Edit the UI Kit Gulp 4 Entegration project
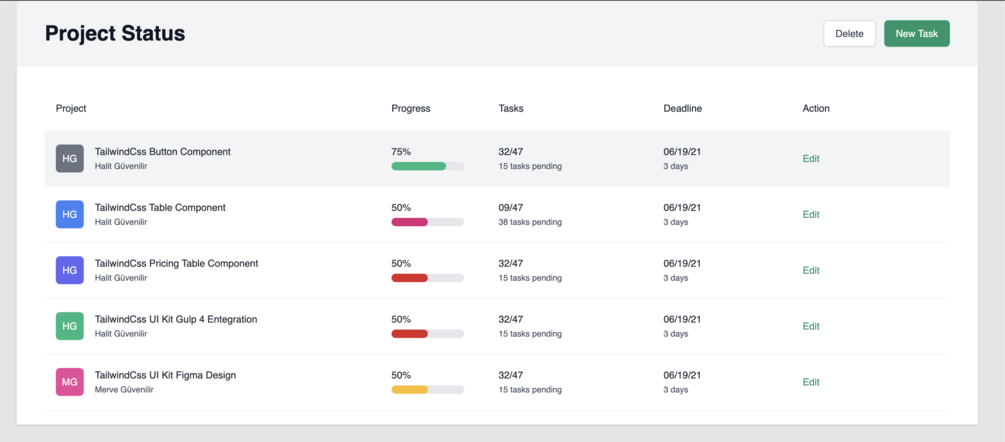 pyautogui.click(x=811, y=327)
